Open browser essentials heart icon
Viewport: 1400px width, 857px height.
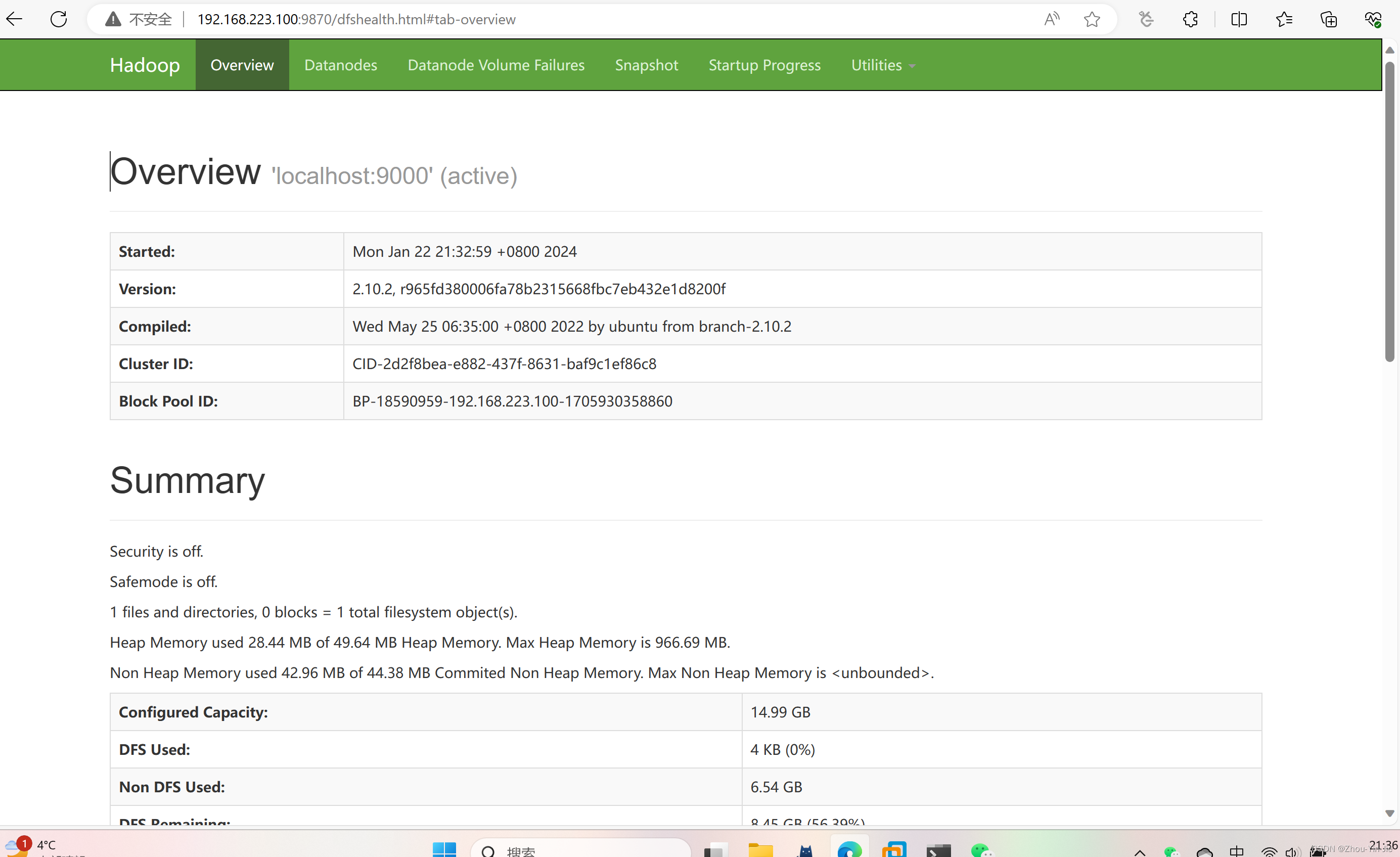tap(1373, 19)
